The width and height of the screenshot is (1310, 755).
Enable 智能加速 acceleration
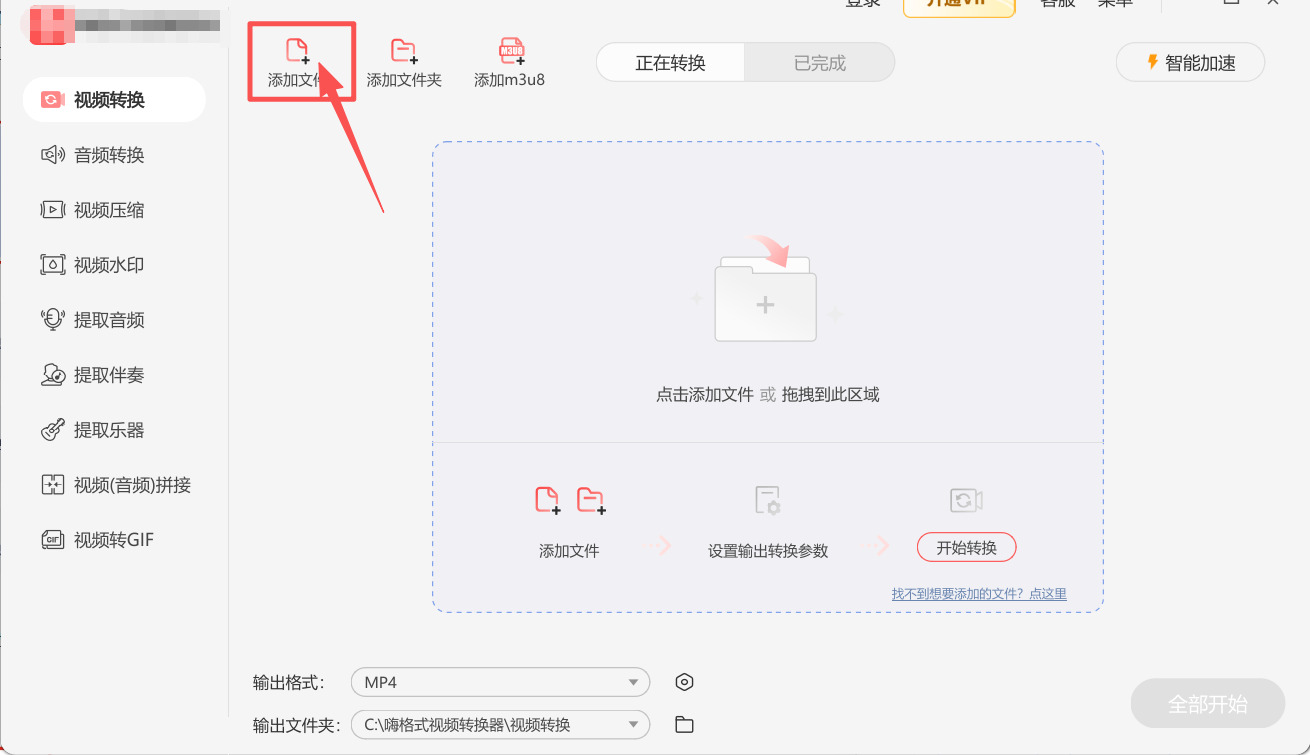coord(1190,61)
